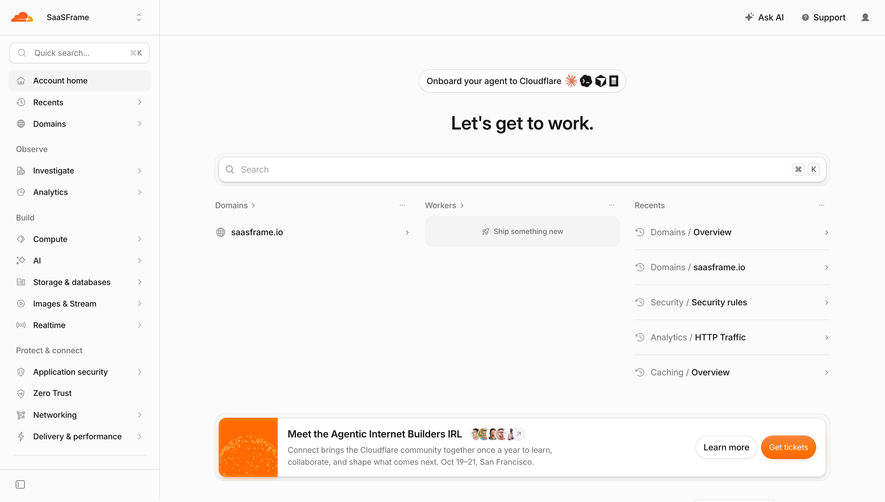885x502 pixels.
Task: Click the Investigate icon in sidebar
Action: click(x=21, y=171)
